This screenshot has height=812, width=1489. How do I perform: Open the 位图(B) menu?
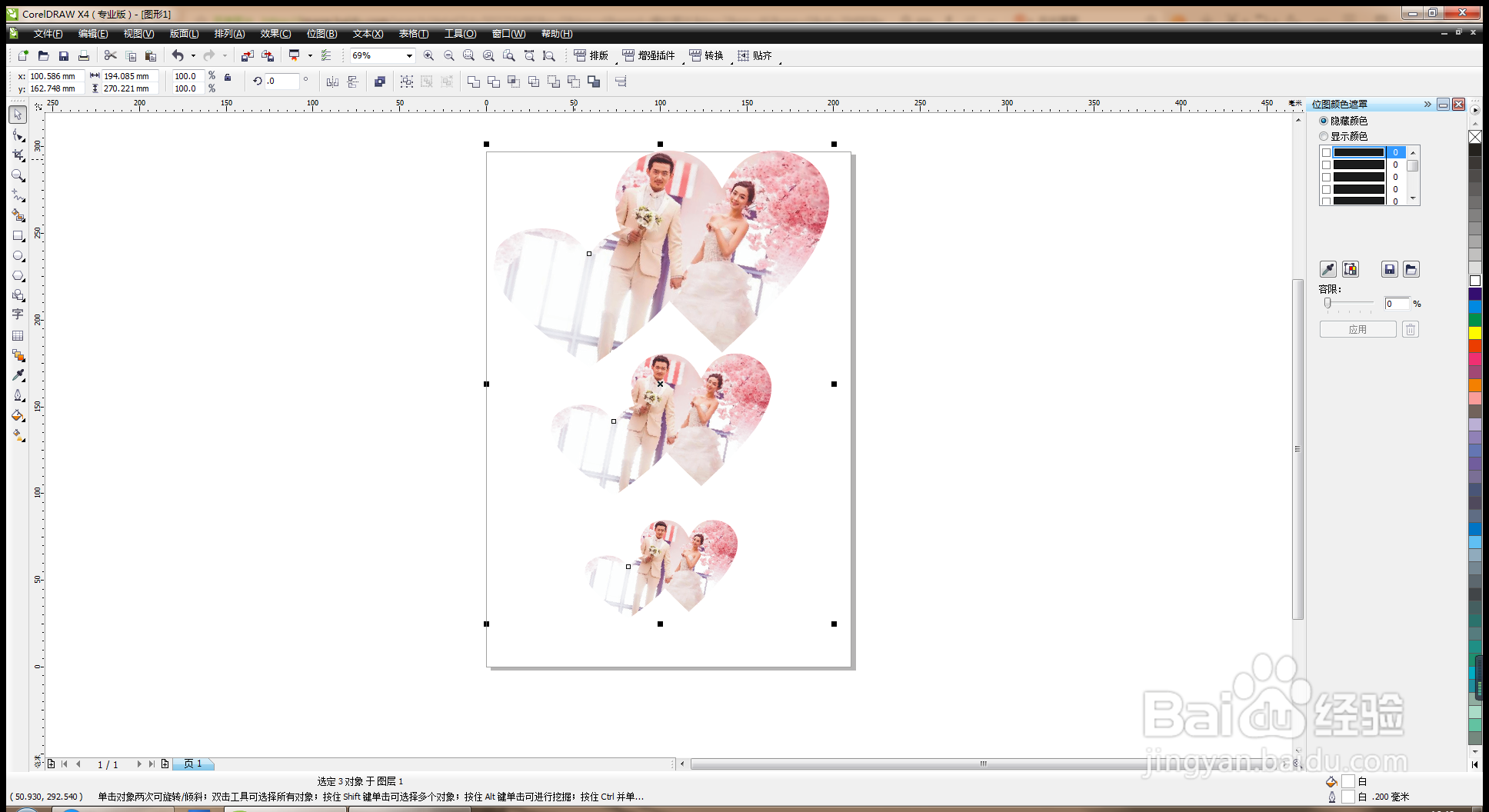(321, 34)
